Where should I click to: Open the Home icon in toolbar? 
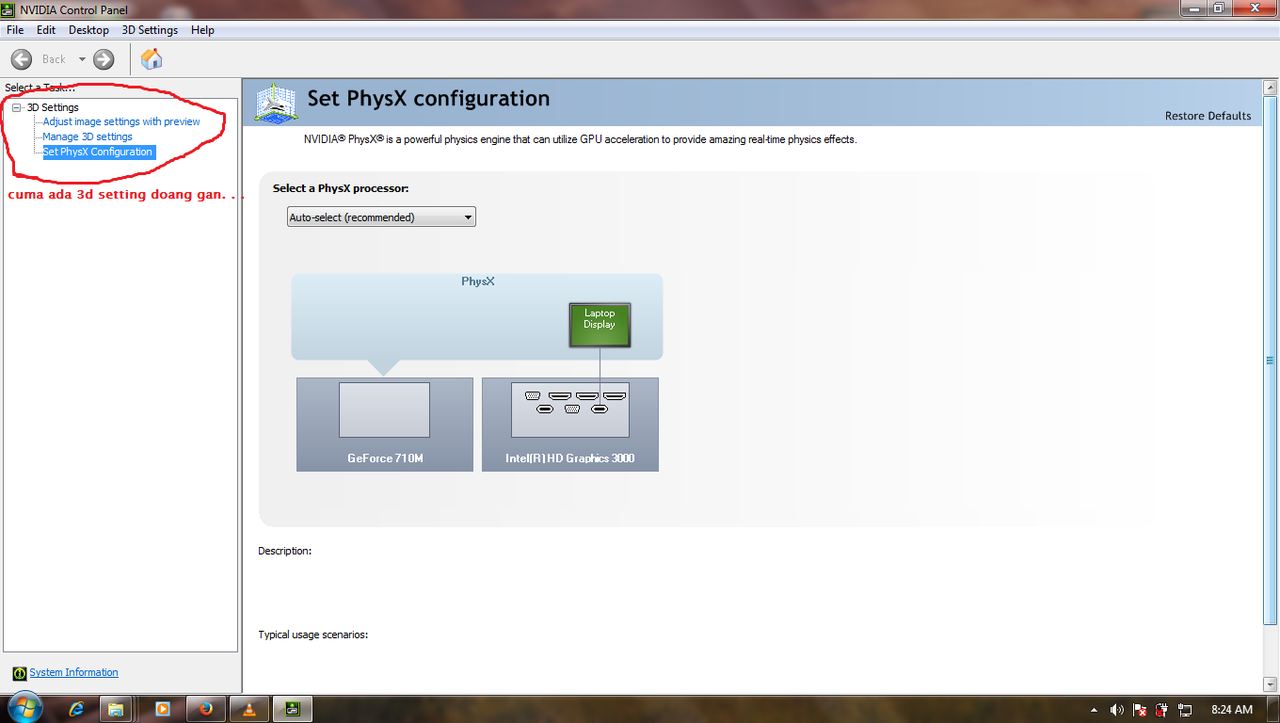point(152,59)
